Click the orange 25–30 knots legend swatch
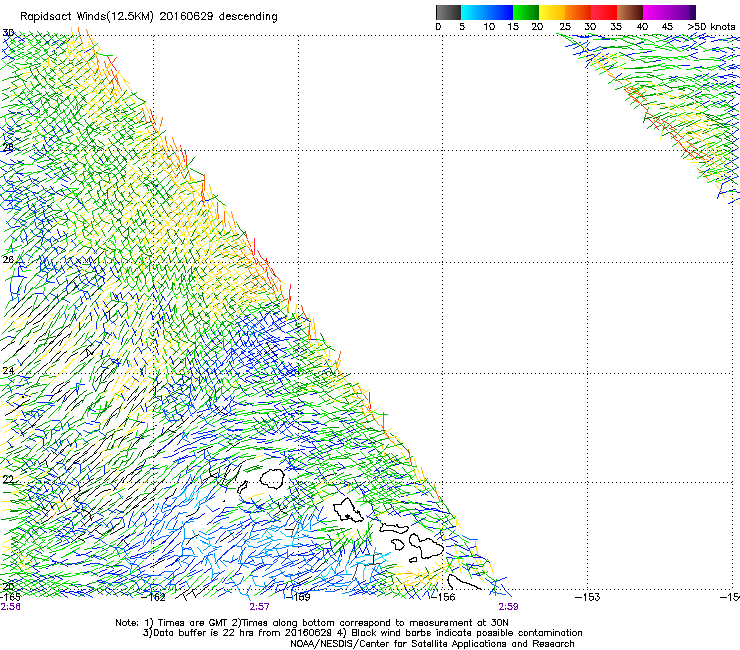This screenshot has height=650, width=740. click(x=578, y=12)
